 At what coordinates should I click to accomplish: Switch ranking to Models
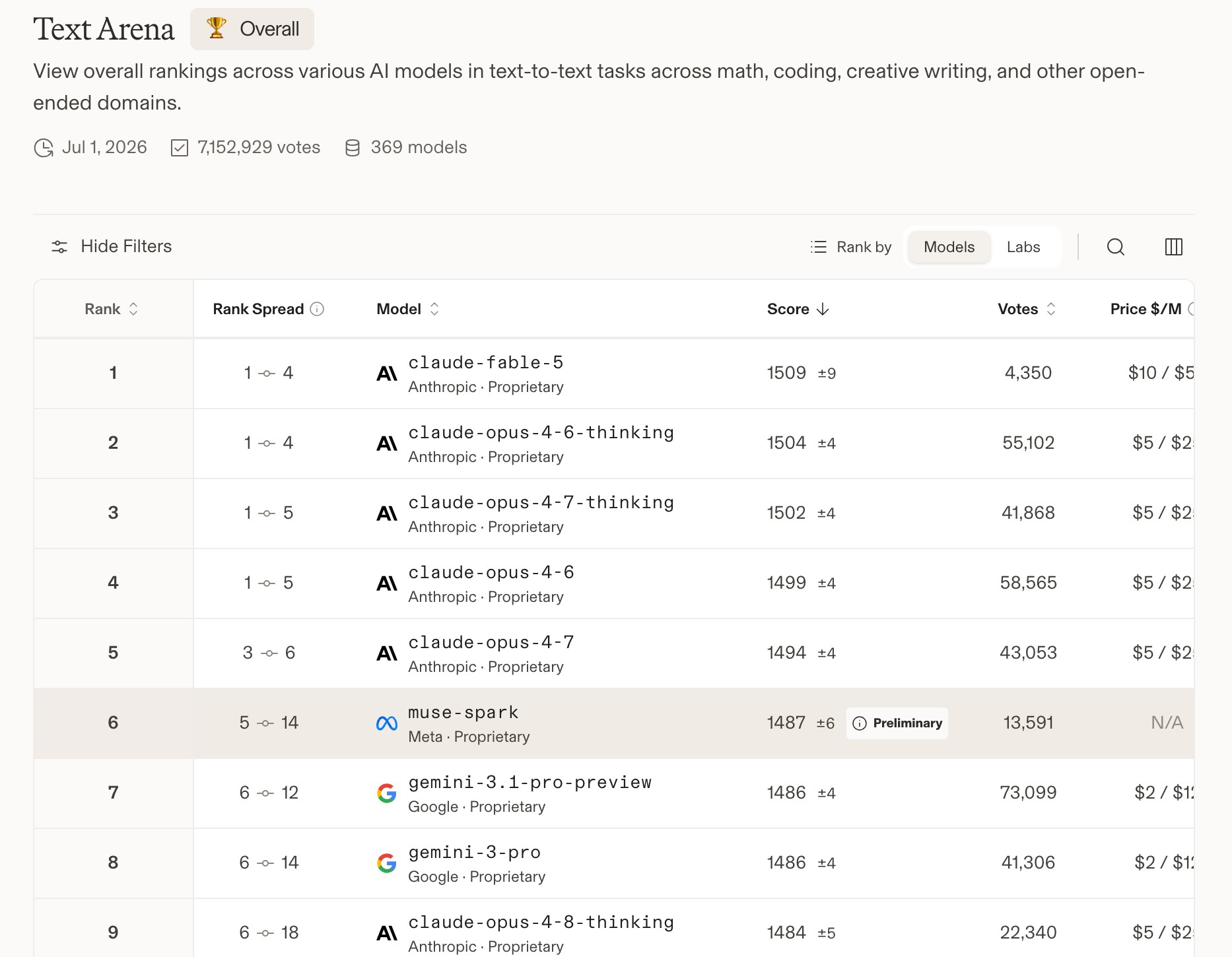point(949,247)
